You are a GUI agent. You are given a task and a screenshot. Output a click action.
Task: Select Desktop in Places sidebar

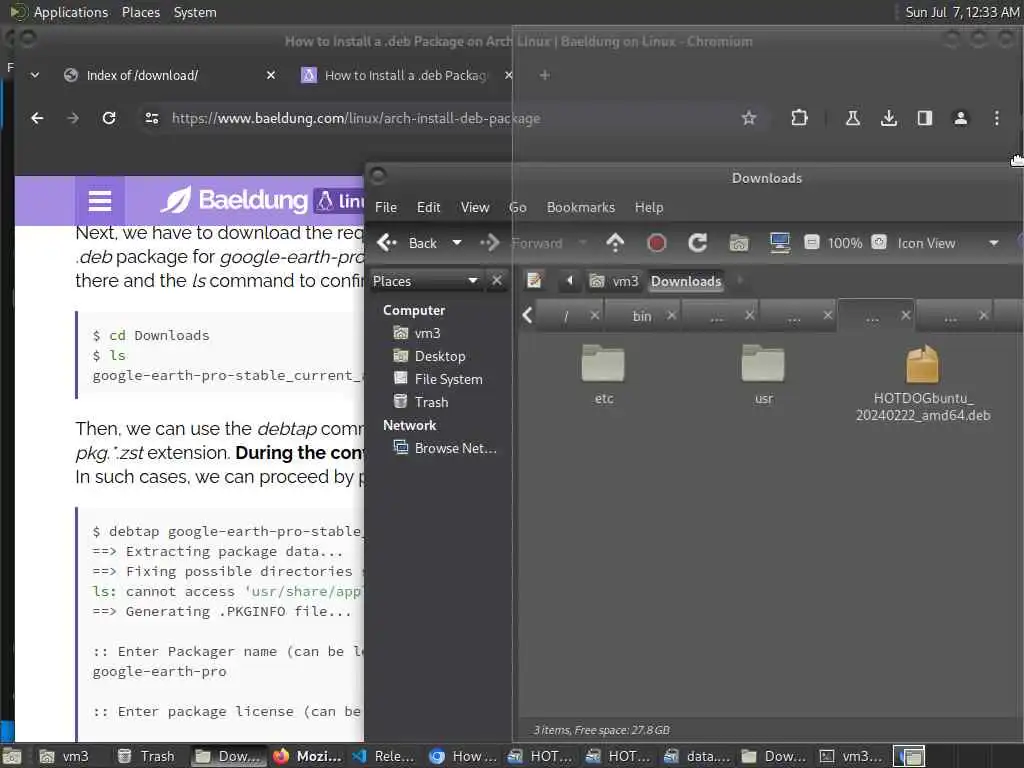[x=440, y=356]
